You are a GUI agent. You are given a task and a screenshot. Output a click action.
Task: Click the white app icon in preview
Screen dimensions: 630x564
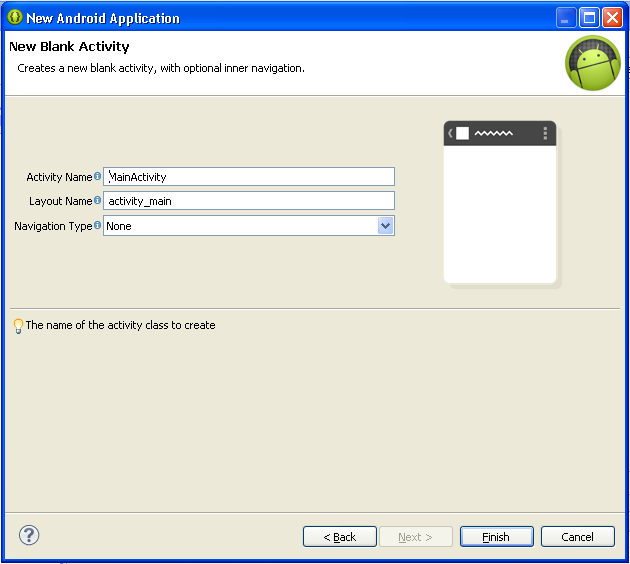tap(462, 133)
